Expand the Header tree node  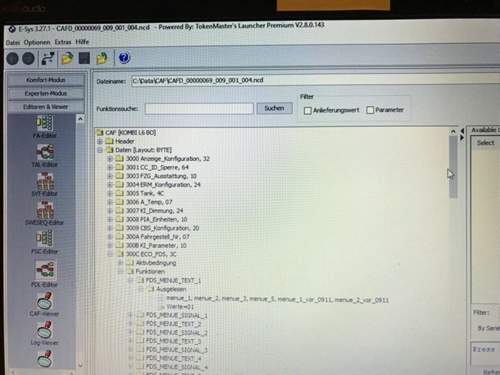tap(100, 141)
